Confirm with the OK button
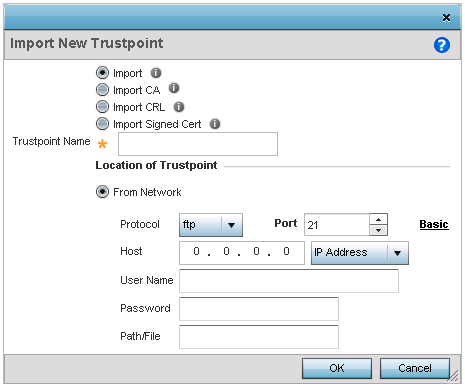465x387 pixels. pyautogui.click(x=337, y=368)
